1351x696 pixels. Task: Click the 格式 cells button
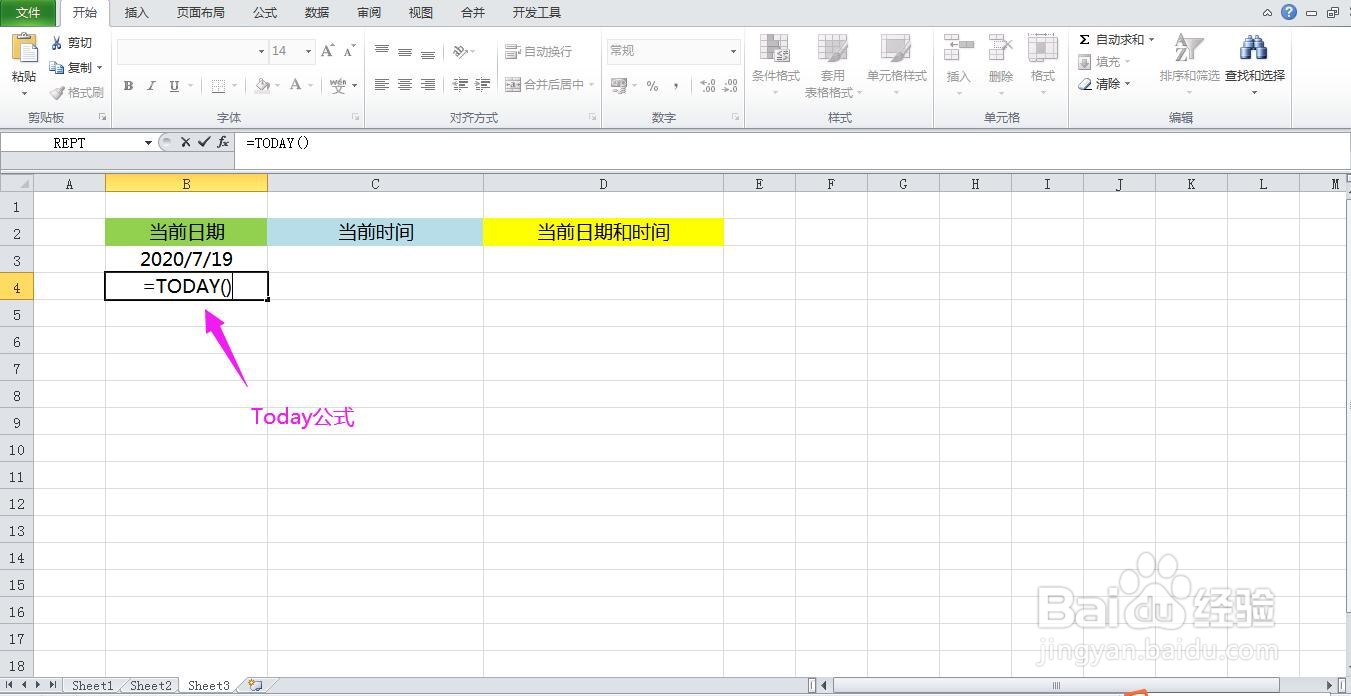coord(1042,66)
